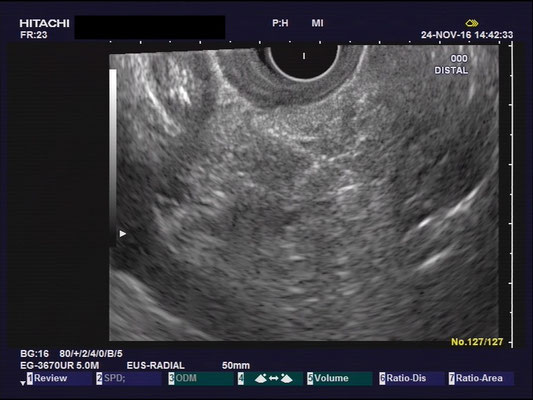Click the yellow probe icon at top right
The width and height of the screenshot is (533, 400).
471,23
